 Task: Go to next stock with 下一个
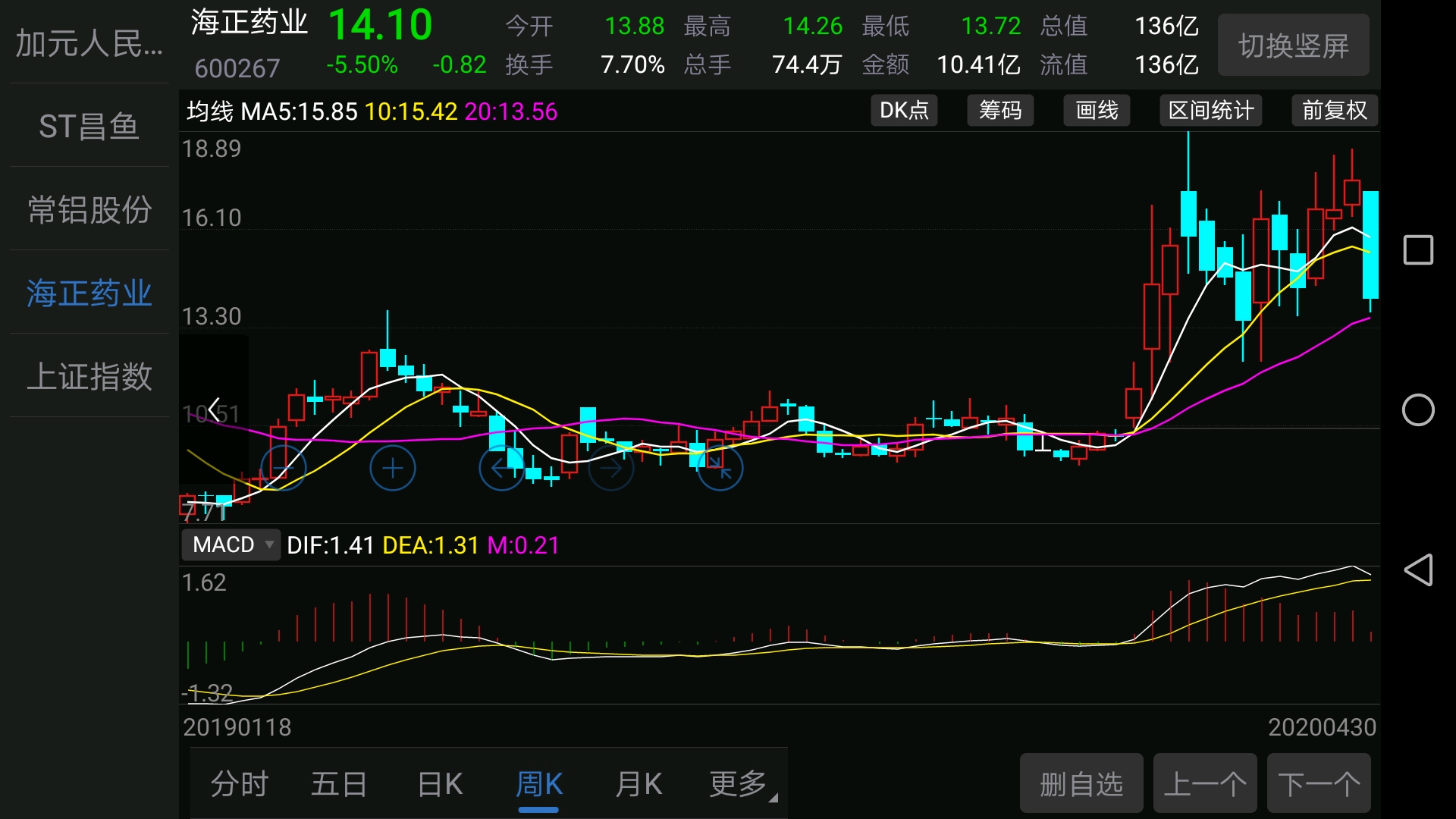tap(1319, 783)
